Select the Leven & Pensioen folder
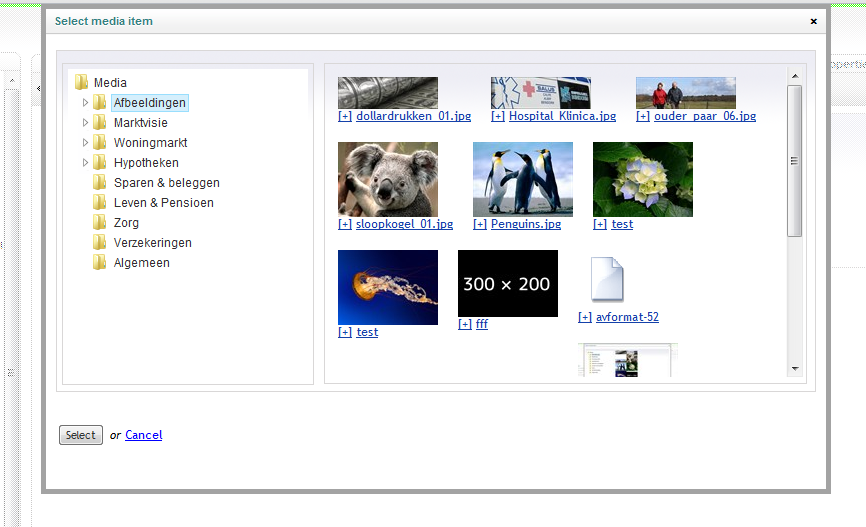 (x=163, y=203)
